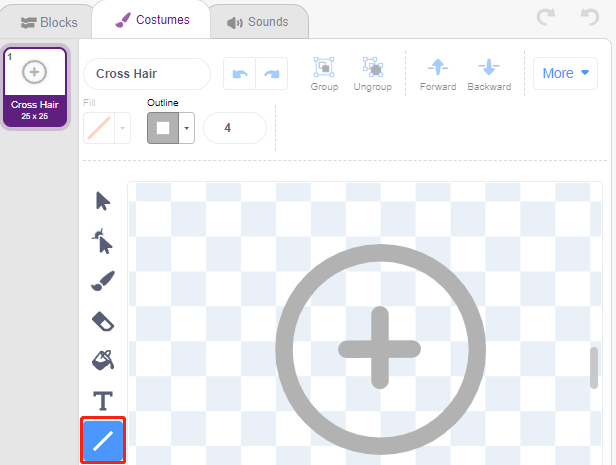Select the Text tool
The height and width of the screenshot is (465, 616).
[x=103, y=401]
